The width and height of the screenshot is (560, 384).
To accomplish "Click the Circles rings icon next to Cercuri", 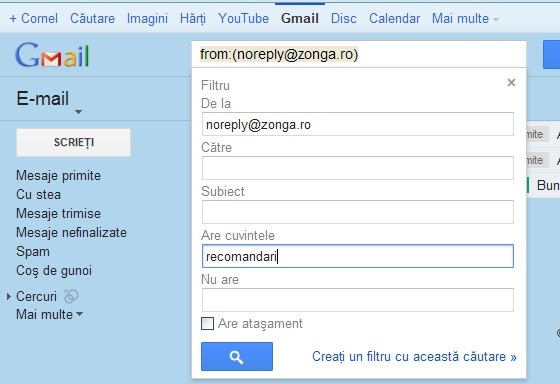I will click(x=71, y=296).
